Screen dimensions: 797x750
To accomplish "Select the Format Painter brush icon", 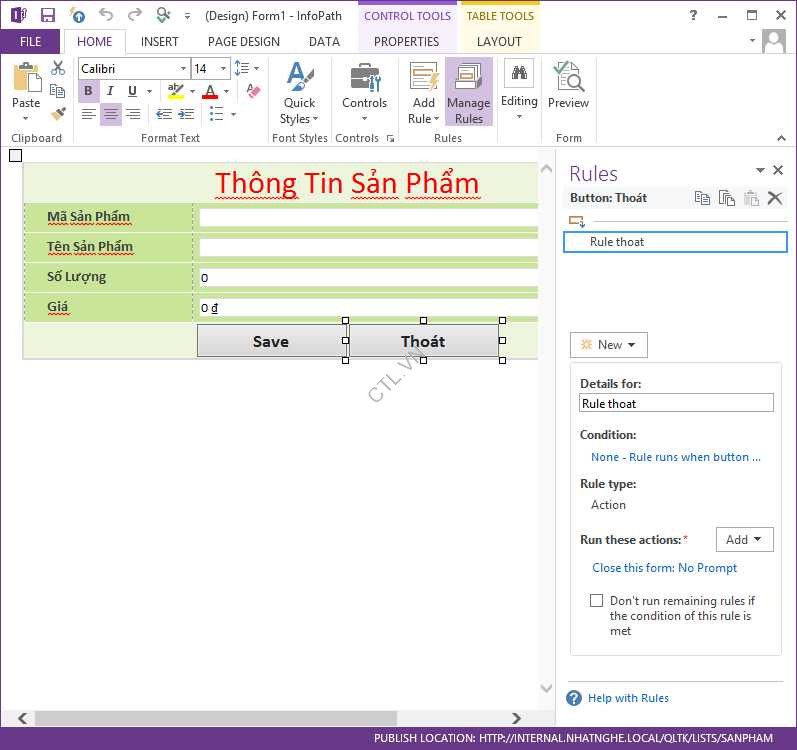I will [58, 114].
